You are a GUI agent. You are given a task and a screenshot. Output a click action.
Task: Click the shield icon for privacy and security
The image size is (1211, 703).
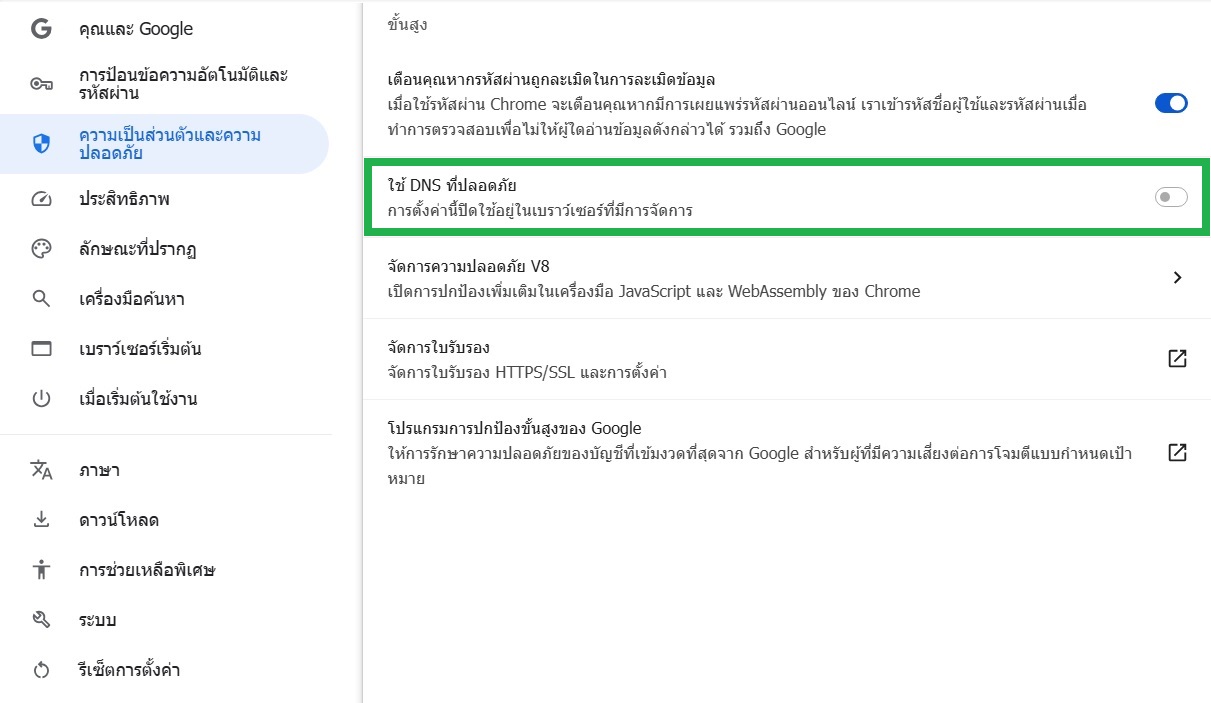41,144
